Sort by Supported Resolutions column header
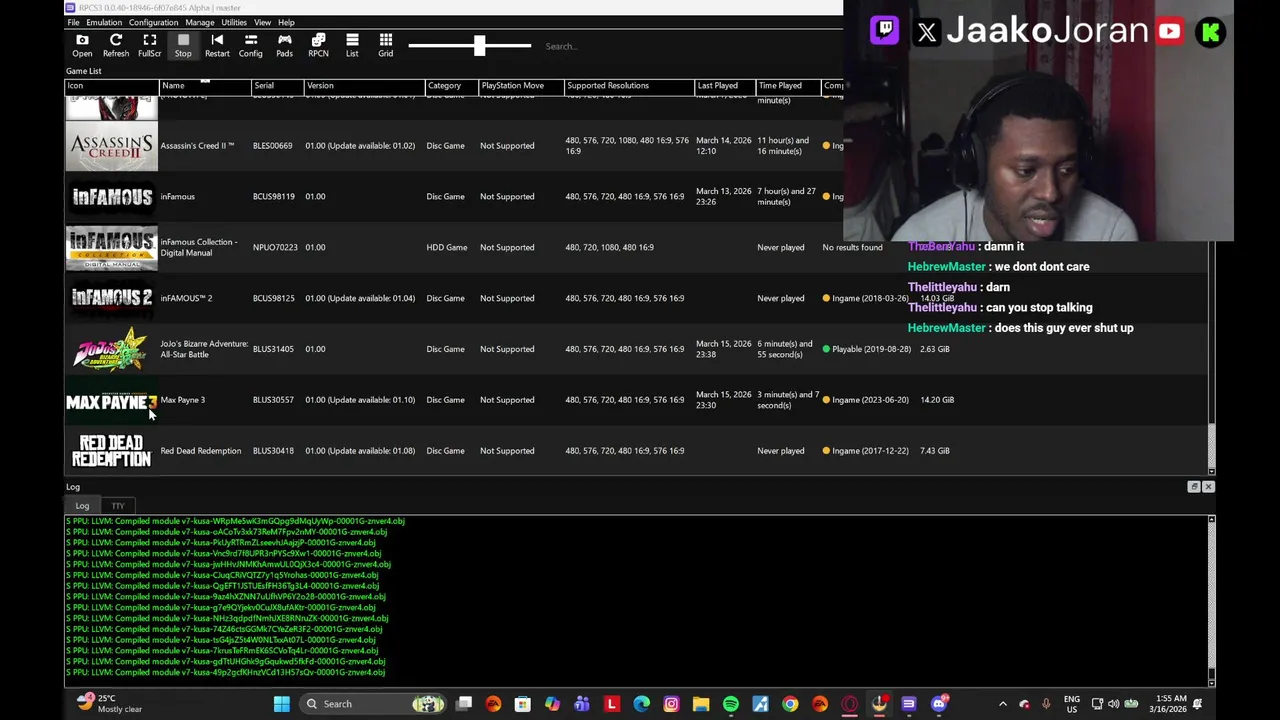The height and width of the screenshot is (720, 1280). pyautogui.click(x=629, y=86)
